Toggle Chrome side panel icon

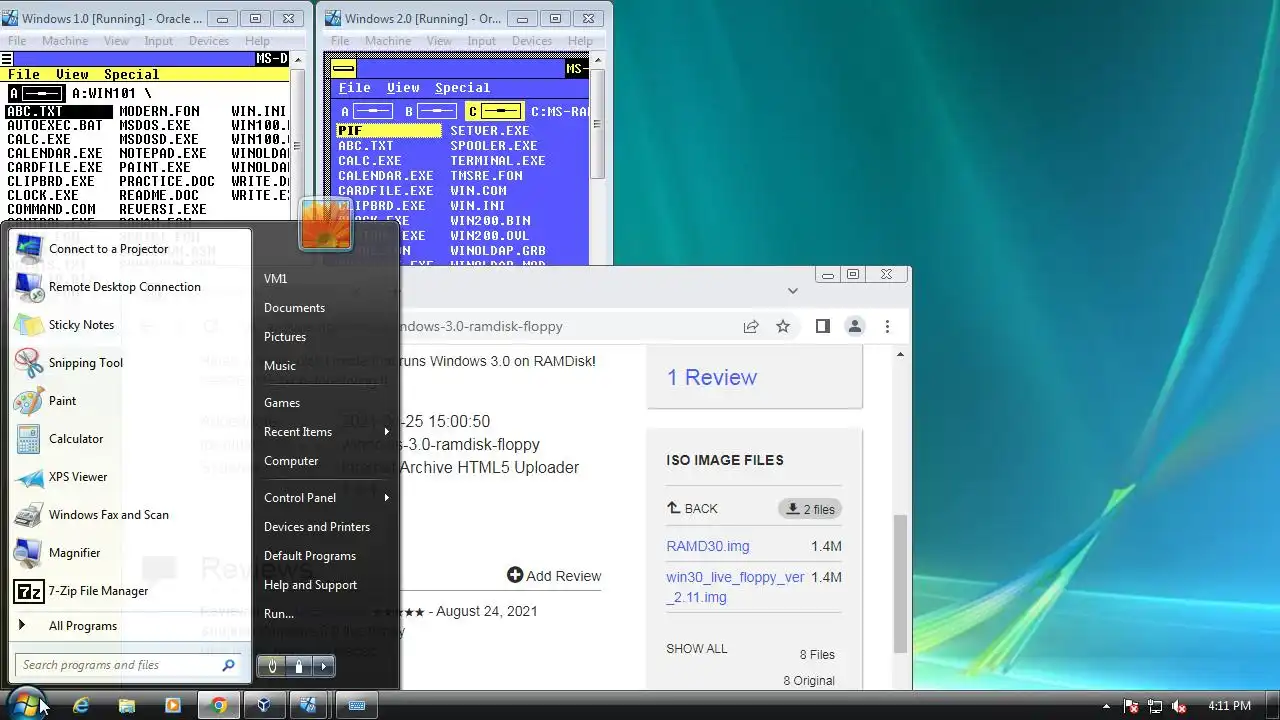[x=823, y=326]
